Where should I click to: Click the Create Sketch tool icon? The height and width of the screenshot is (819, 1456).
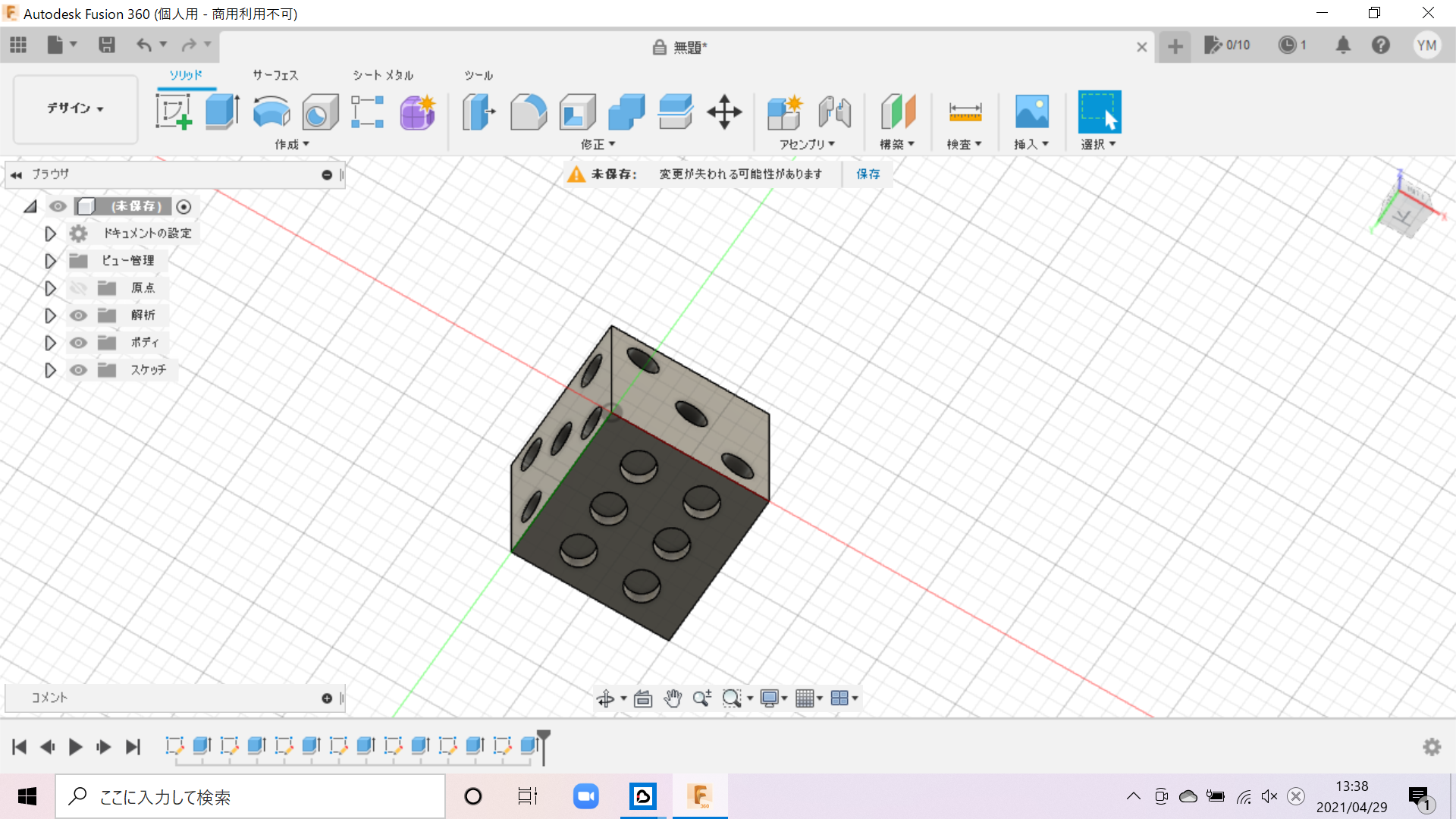tap(174, 111)
